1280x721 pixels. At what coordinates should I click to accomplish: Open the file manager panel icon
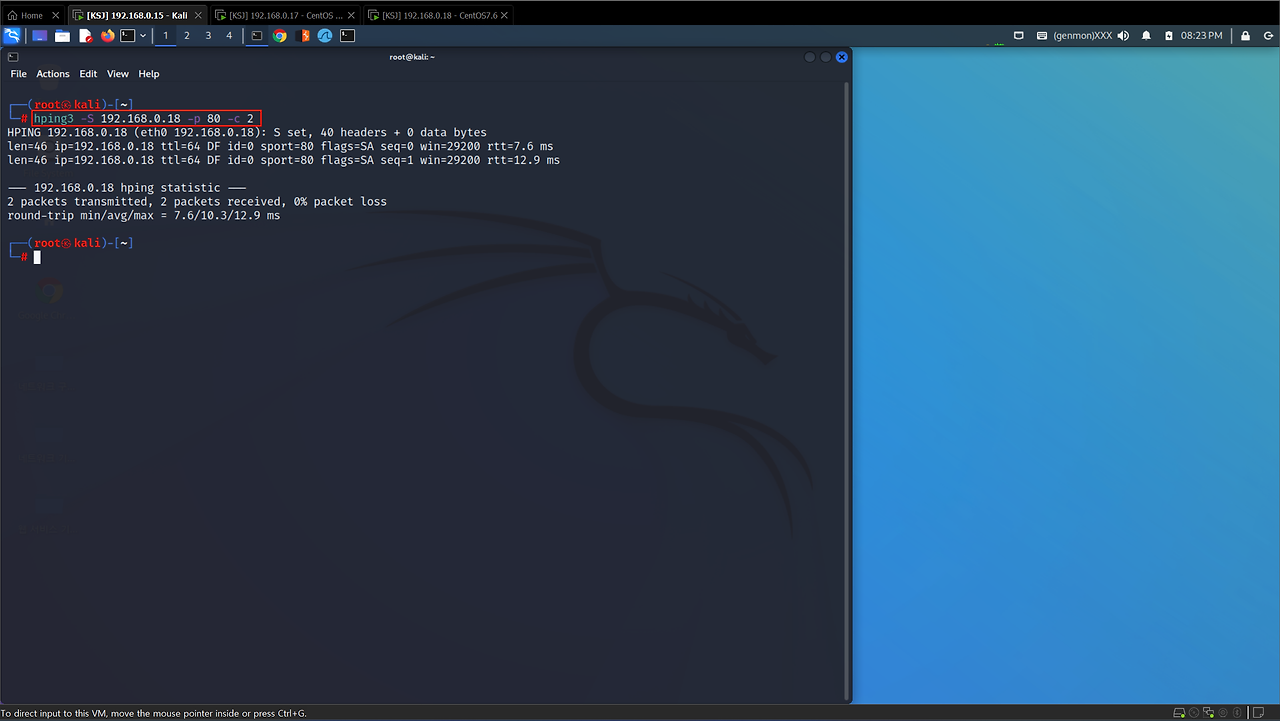click(62, 36)
